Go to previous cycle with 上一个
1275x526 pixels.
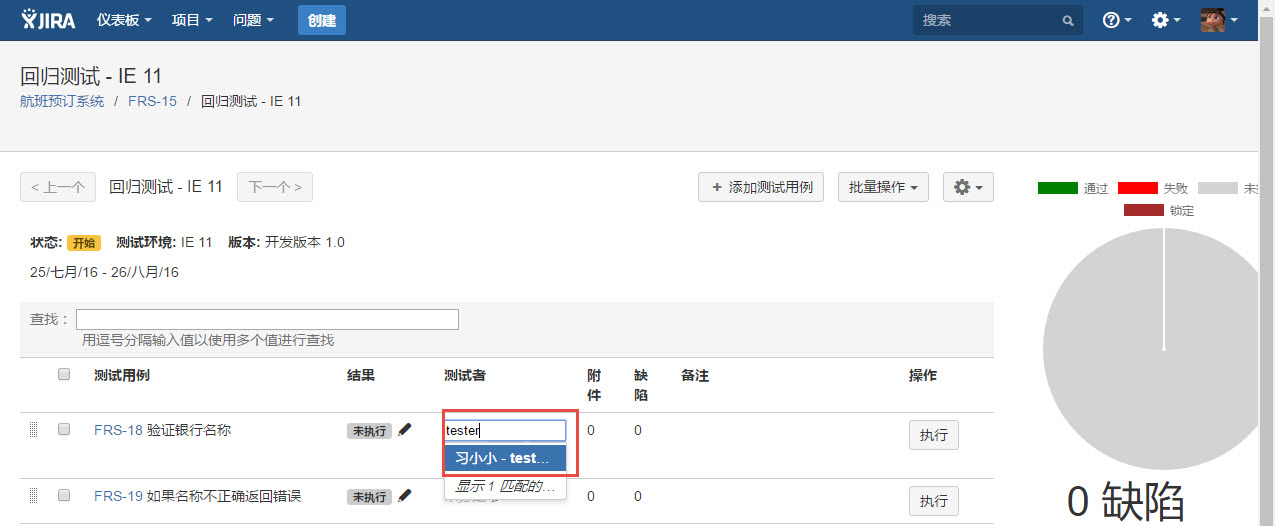(x=58, y=187)
